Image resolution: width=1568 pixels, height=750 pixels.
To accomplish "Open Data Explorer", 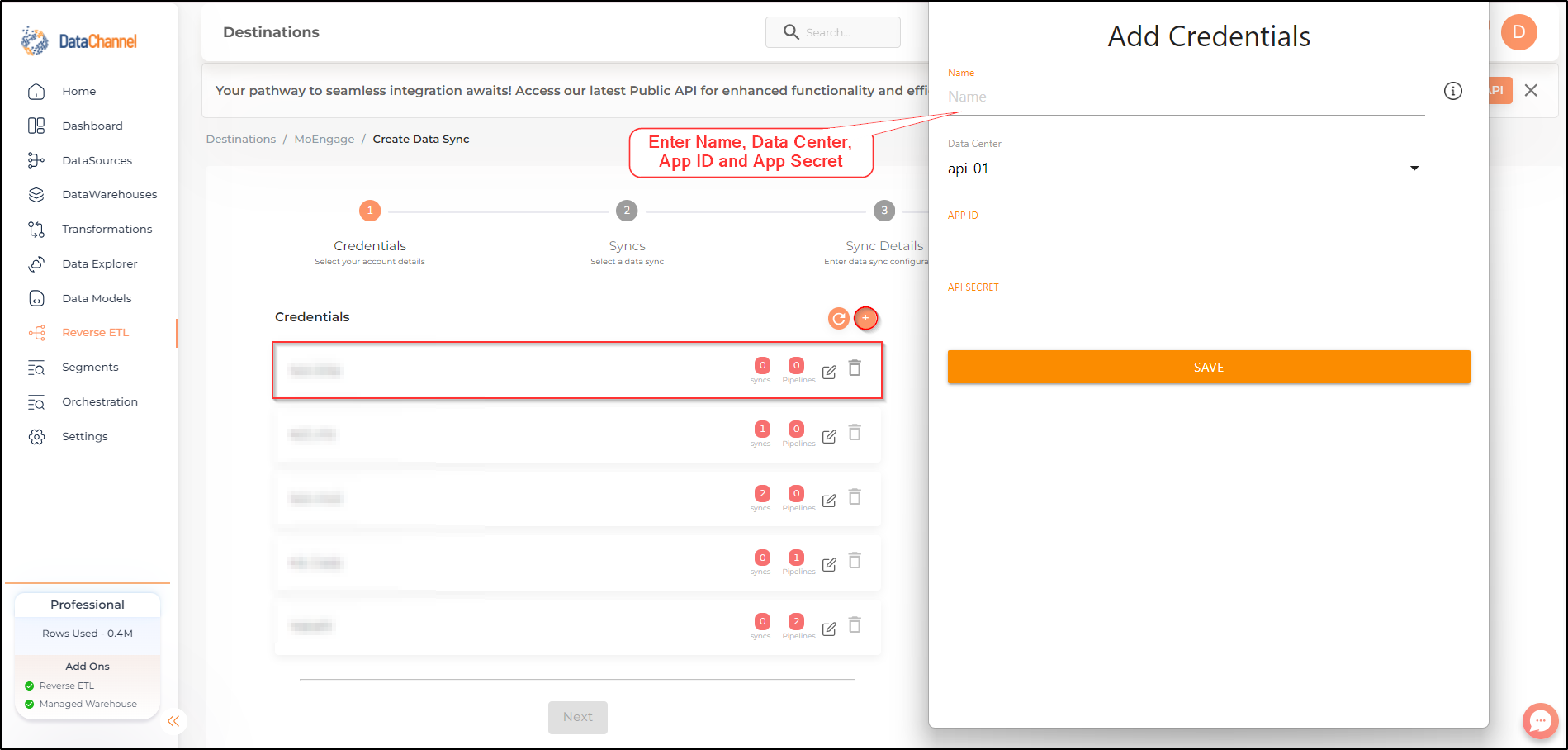I will [x=99, y=263].
